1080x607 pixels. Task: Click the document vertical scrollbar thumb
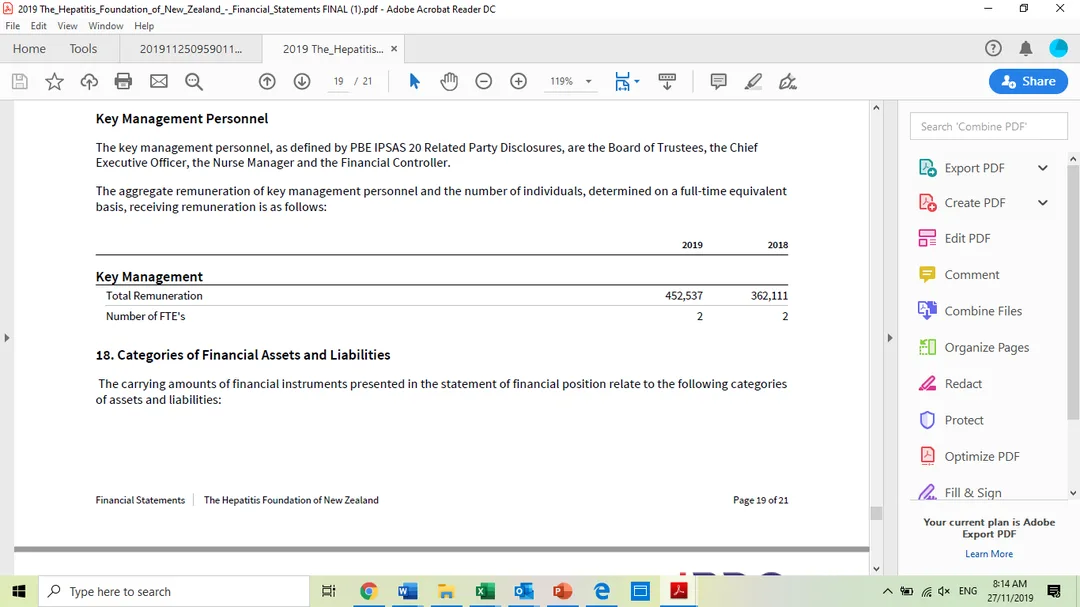(x=876, y=513)
